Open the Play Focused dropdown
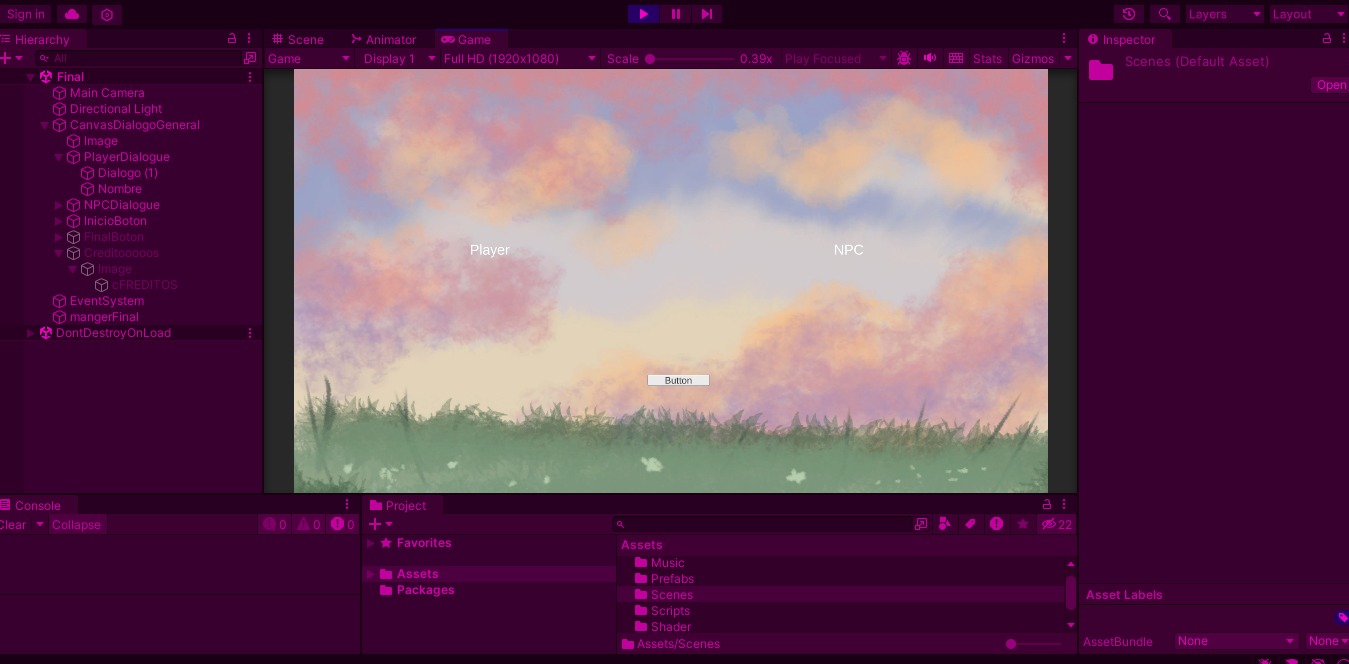This screenshot has width=1349, height=664. pos(835,58)
